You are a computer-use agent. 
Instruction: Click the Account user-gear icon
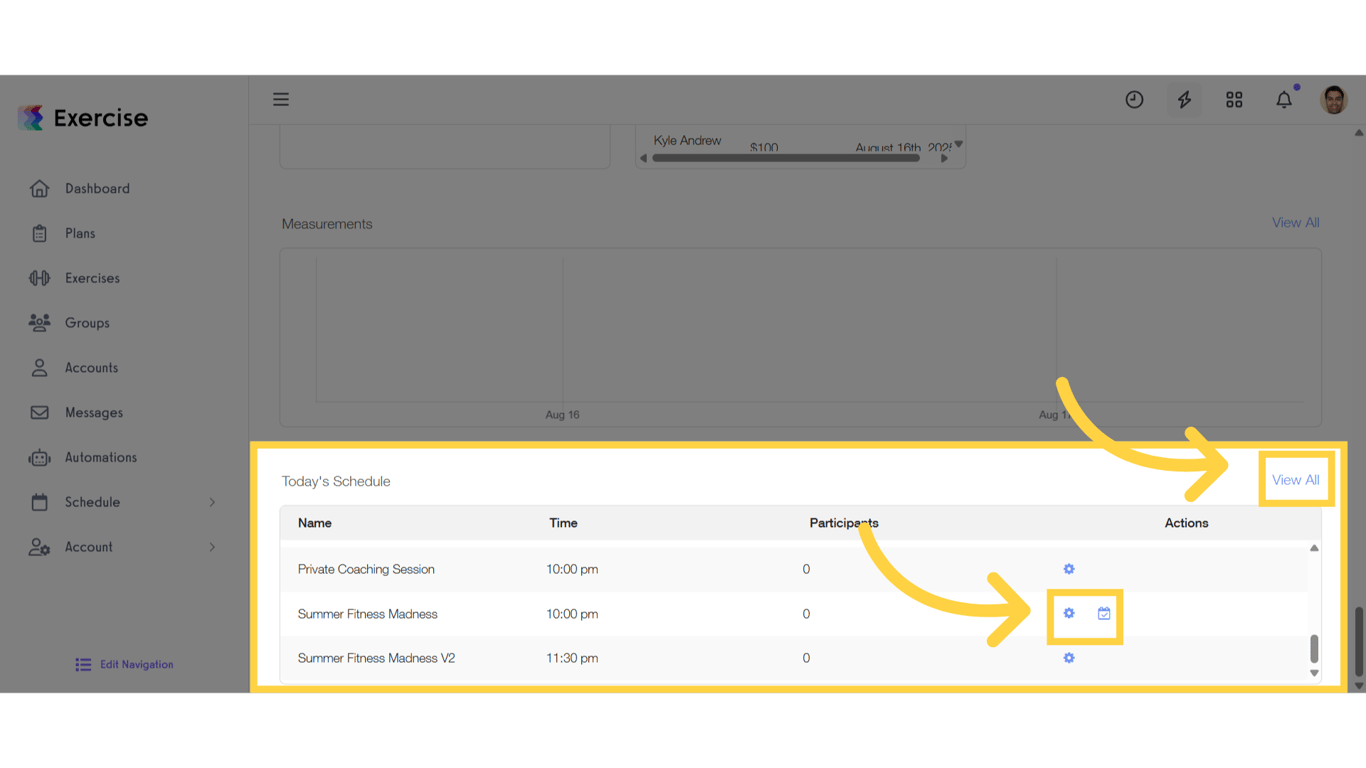point(39,547)
